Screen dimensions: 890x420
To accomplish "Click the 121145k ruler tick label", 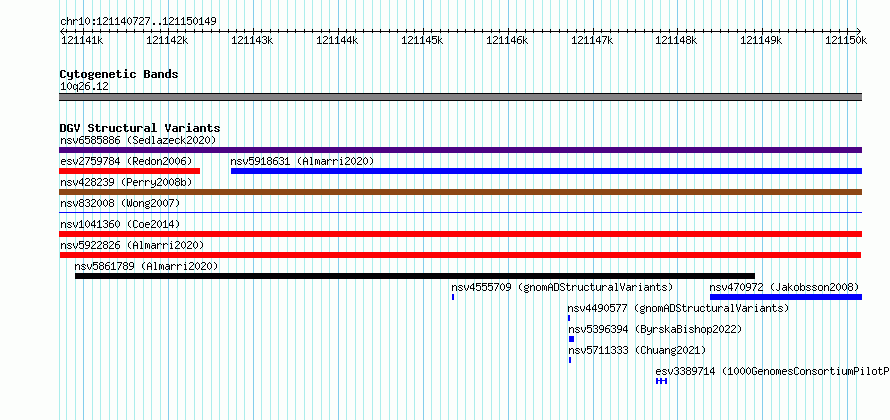I will (x=422, y=40).
